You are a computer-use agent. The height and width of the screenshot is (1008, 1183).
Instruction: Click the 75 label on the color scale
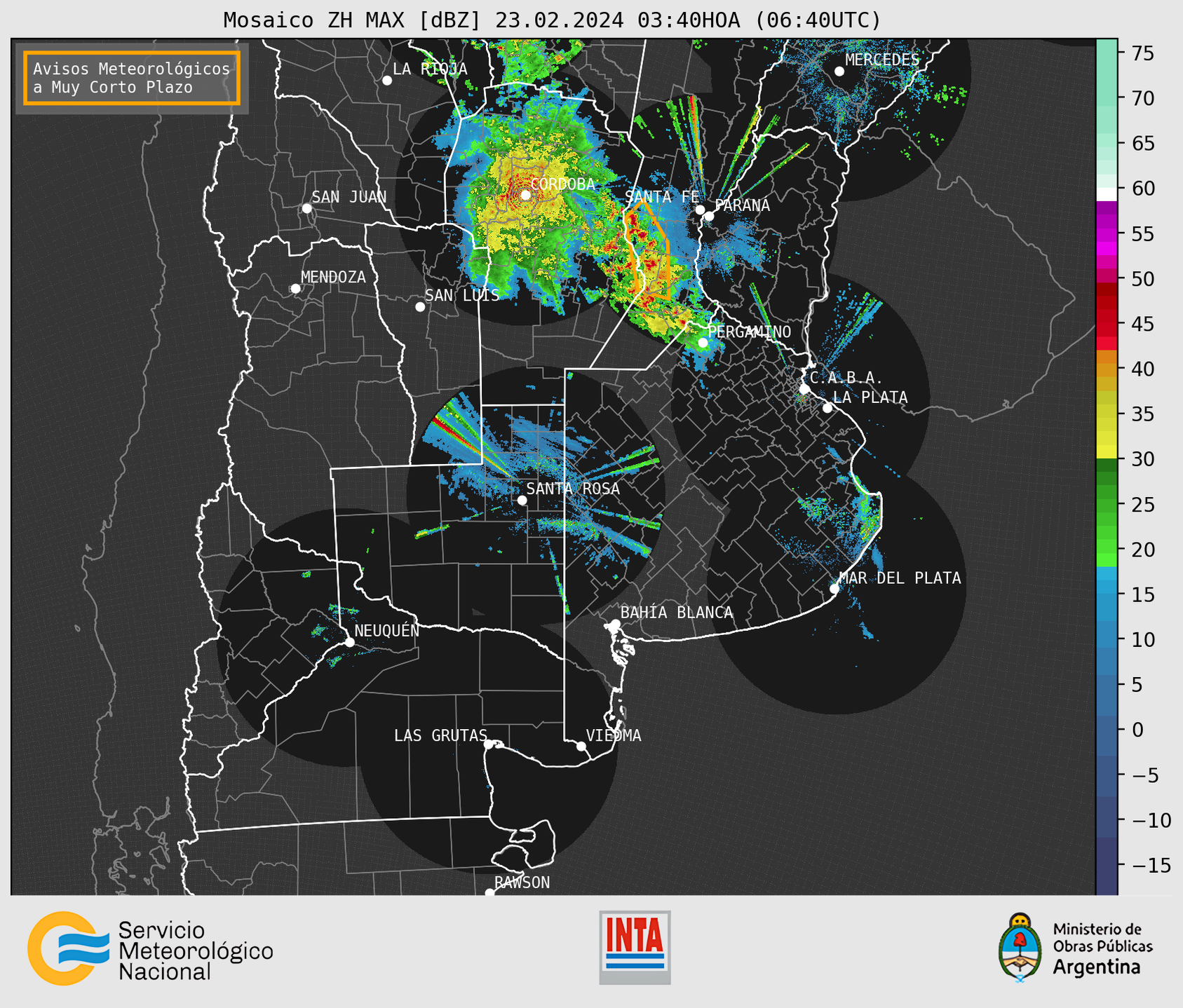1142,53
